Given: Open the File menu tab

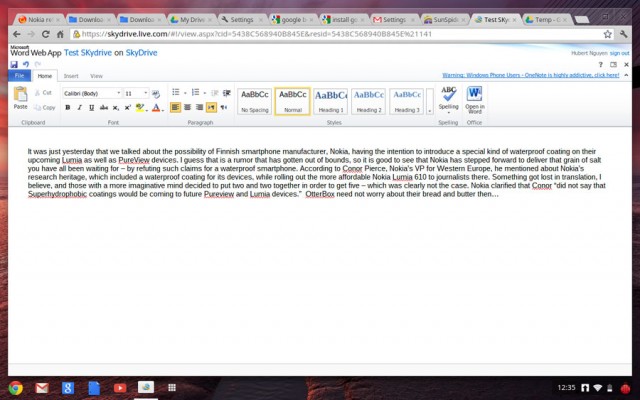Looking at the screenshot, I should pos(20,75).
